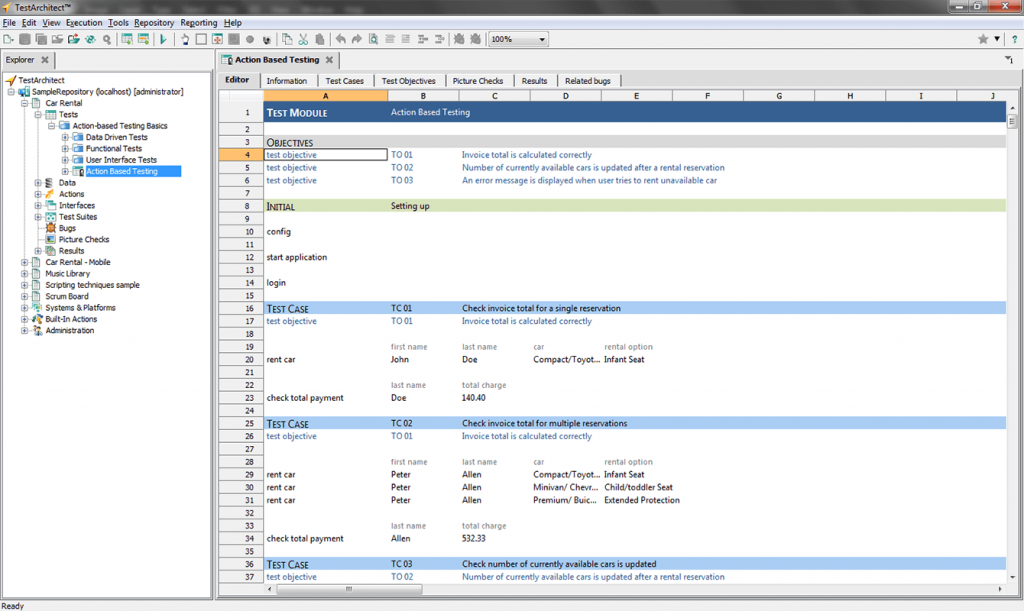Click the hand pointer toolbar icon
Viewport: 1024px width, 611px height.
point(185,39)
